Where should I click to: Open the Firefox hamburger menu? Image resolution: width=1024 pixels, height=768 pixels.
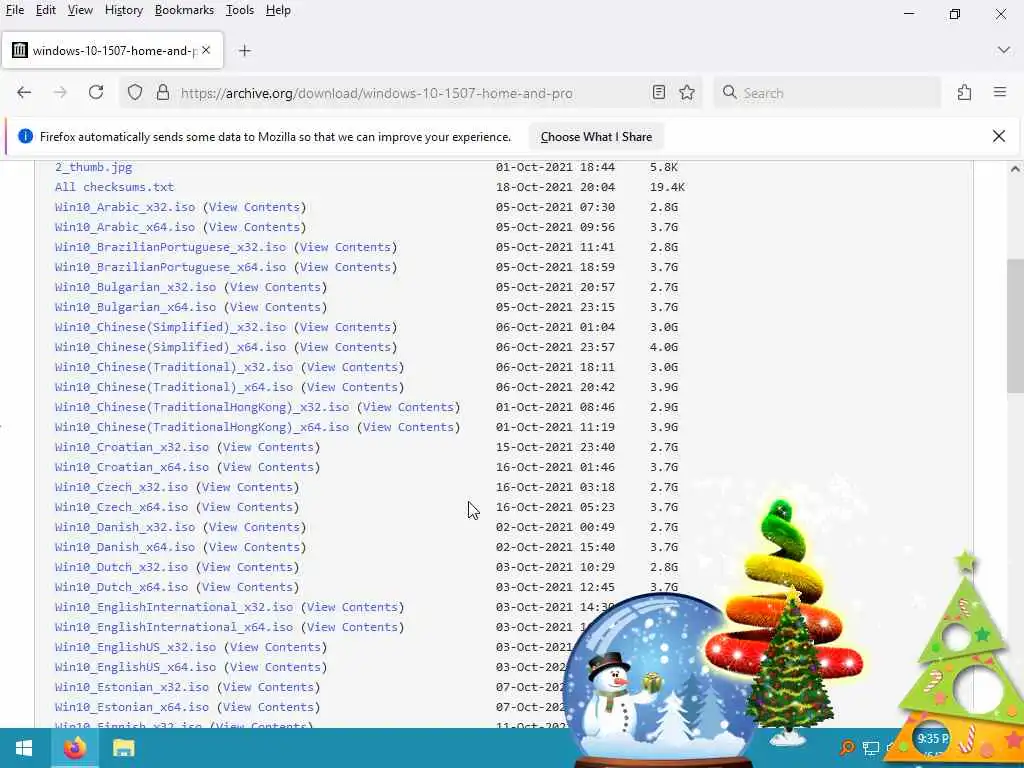(1000, 93)
